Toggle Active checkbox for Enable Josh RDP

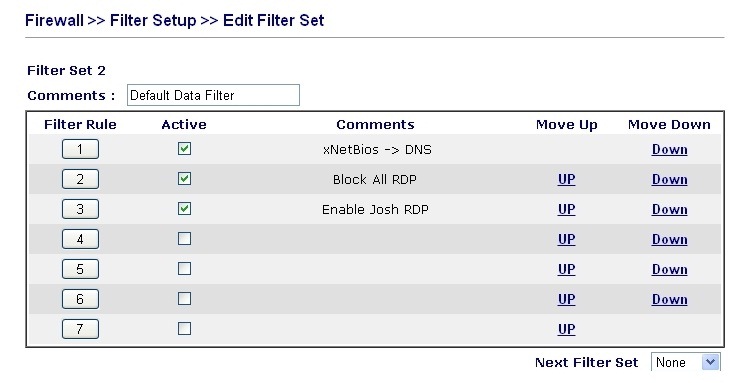(184, 208)
